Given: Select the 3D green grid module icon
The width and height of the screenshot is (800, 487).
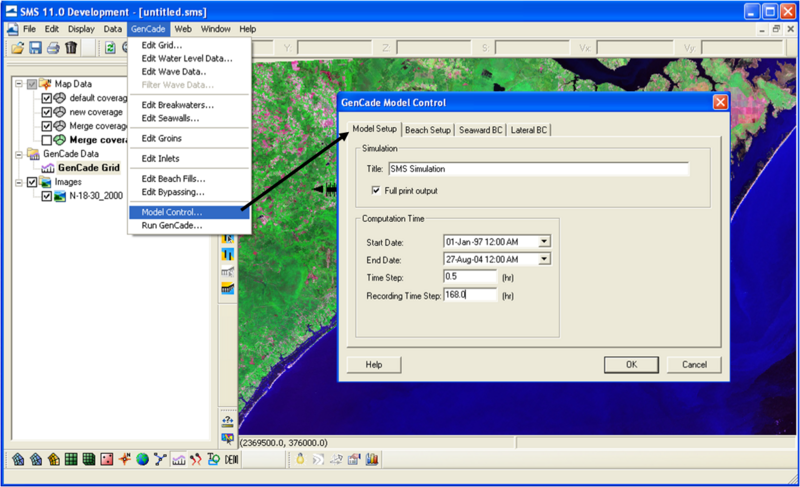Looking at the screenshot, I should (x=89, y=459).
